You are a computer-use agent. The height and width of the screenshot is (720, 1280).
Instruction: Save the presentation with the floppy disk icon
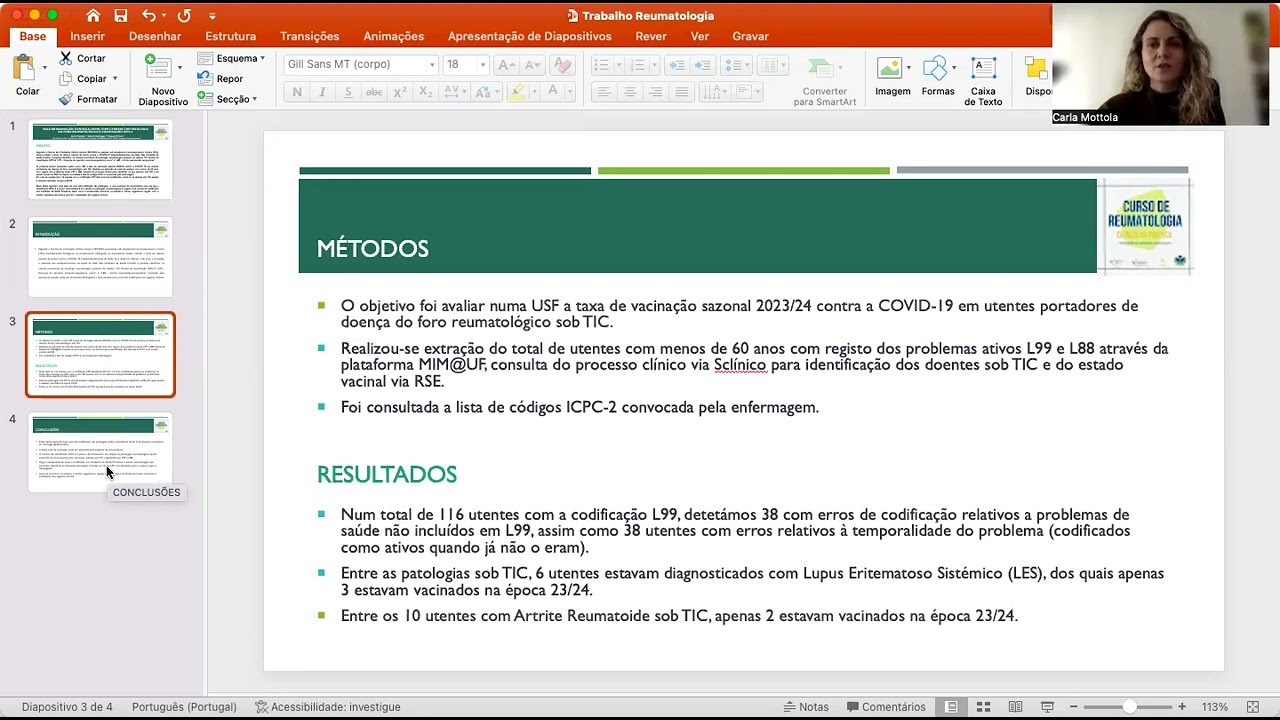click(121, 16)
